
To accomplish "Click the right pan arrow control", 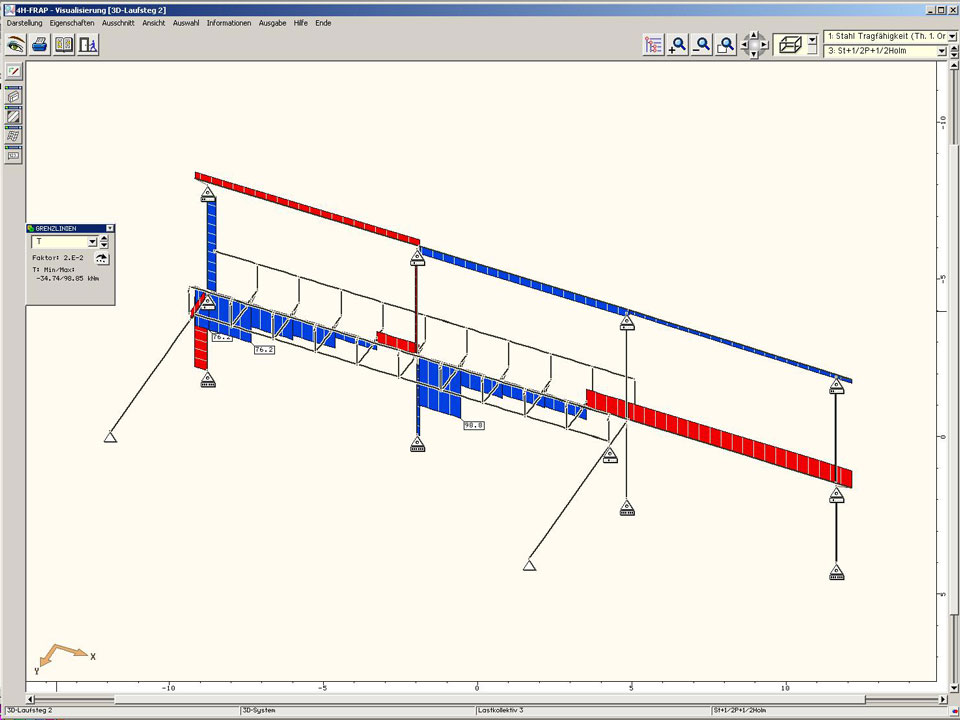I will [766, 44].
